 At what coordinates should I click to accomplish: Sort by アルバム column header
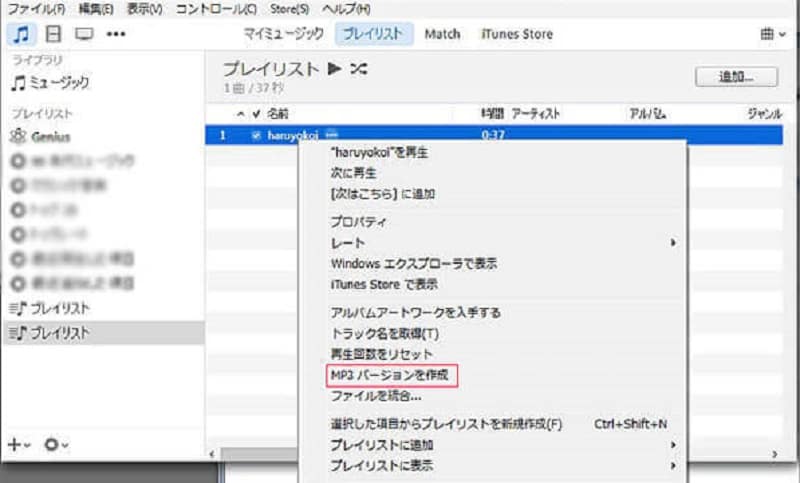click(647, 114)
